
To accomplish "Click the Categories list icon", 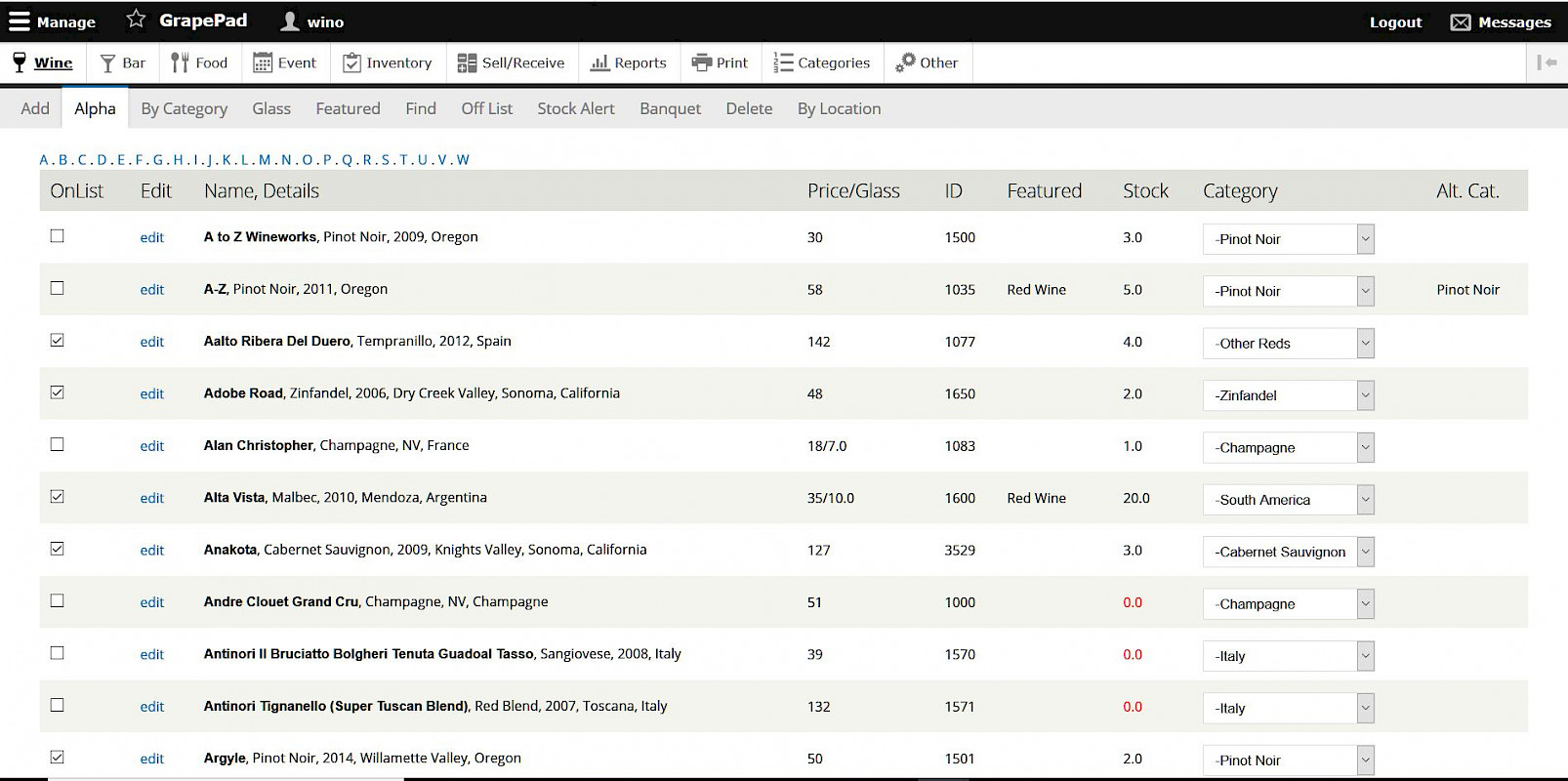I will tap(783, 62).
